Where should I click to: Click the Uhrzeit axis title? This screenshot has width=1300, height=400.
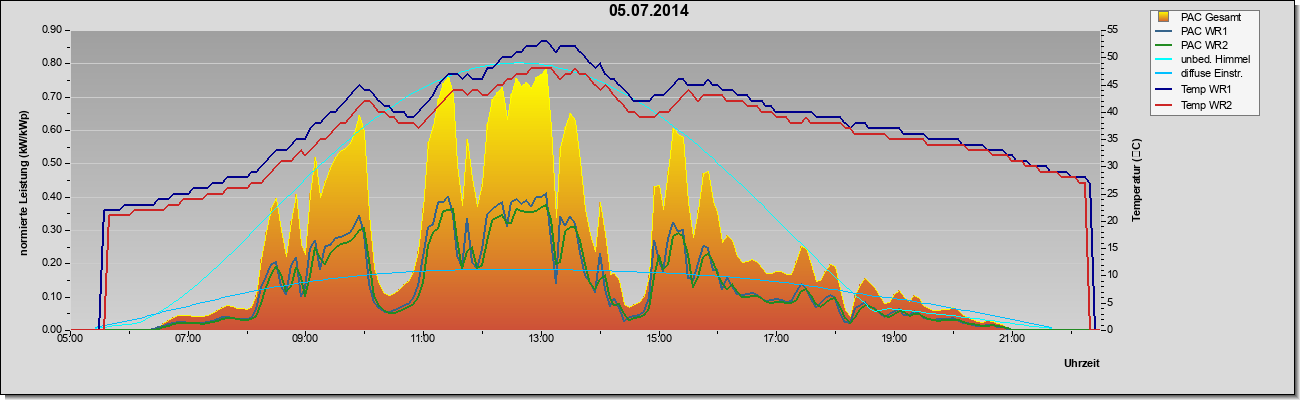click(x=1082, y=365)
